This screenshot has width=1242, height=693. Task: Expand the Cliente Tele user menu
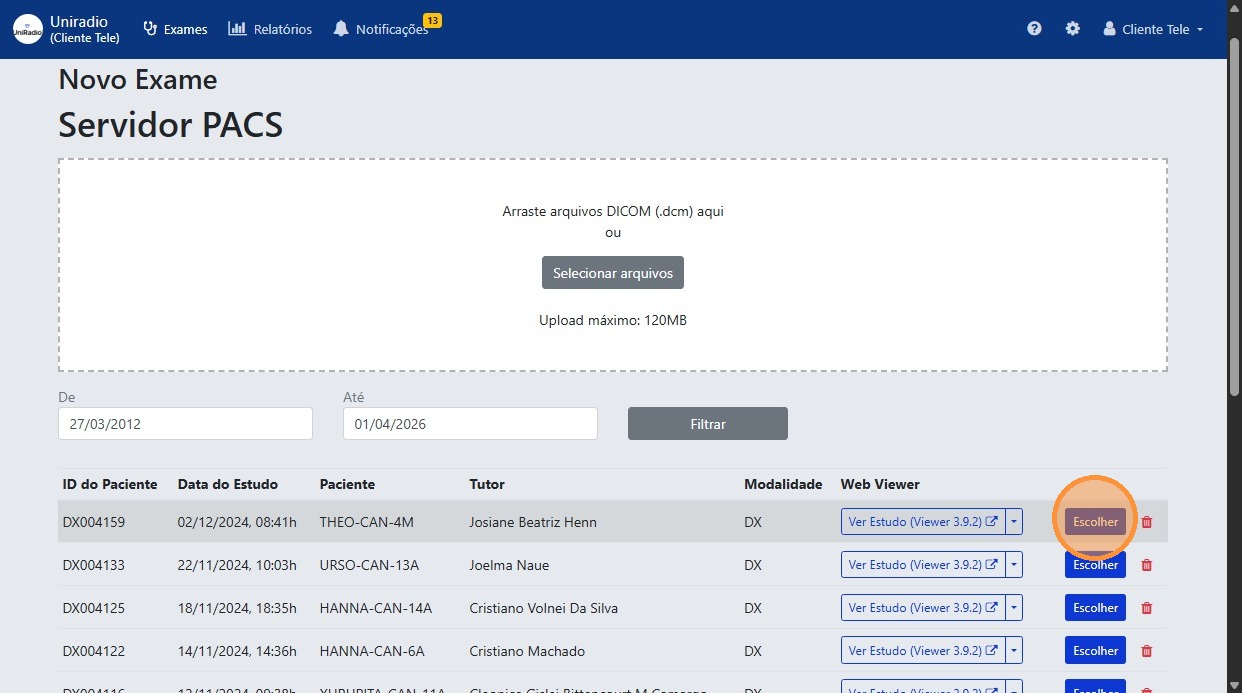[x=1152, y=29]
